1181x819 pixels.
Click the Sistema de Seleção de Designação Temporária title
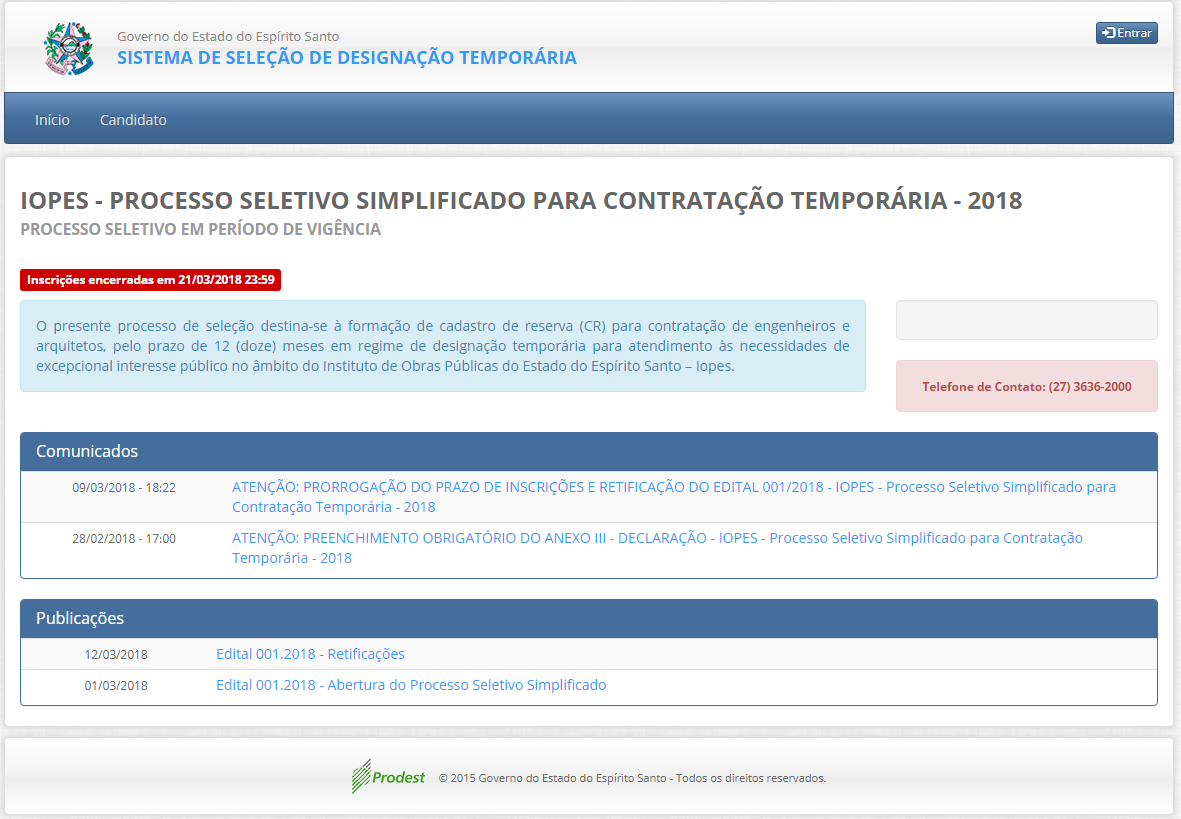click(x=346, y=58)
